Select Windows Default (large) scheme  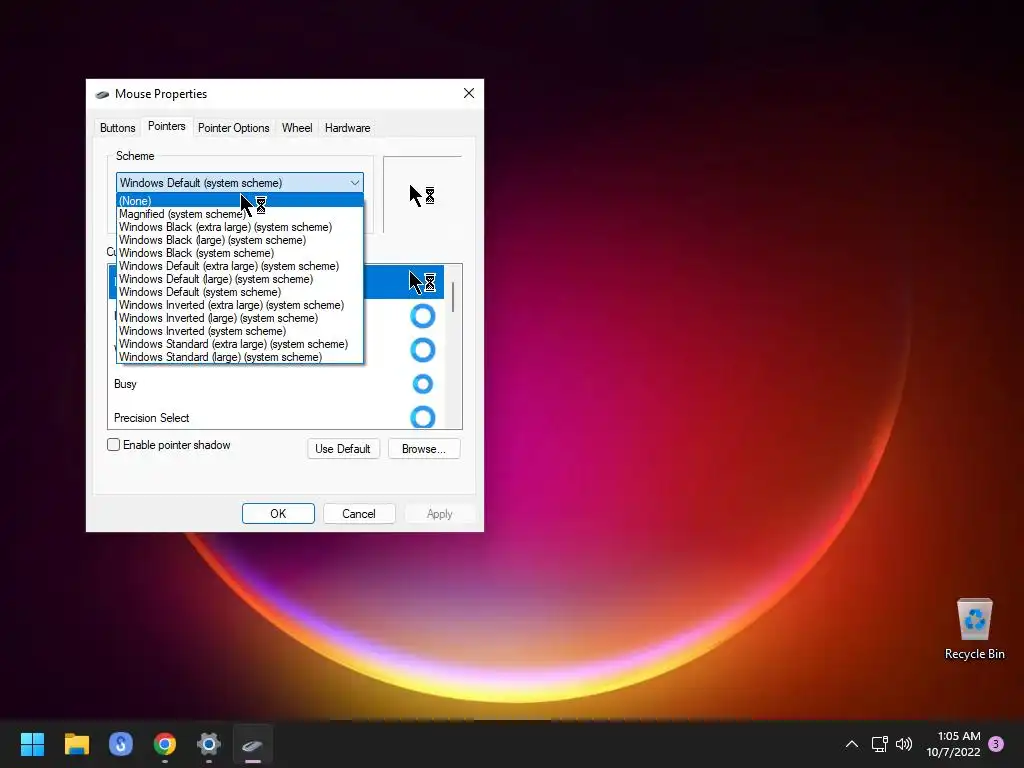(x=240, y=279)
